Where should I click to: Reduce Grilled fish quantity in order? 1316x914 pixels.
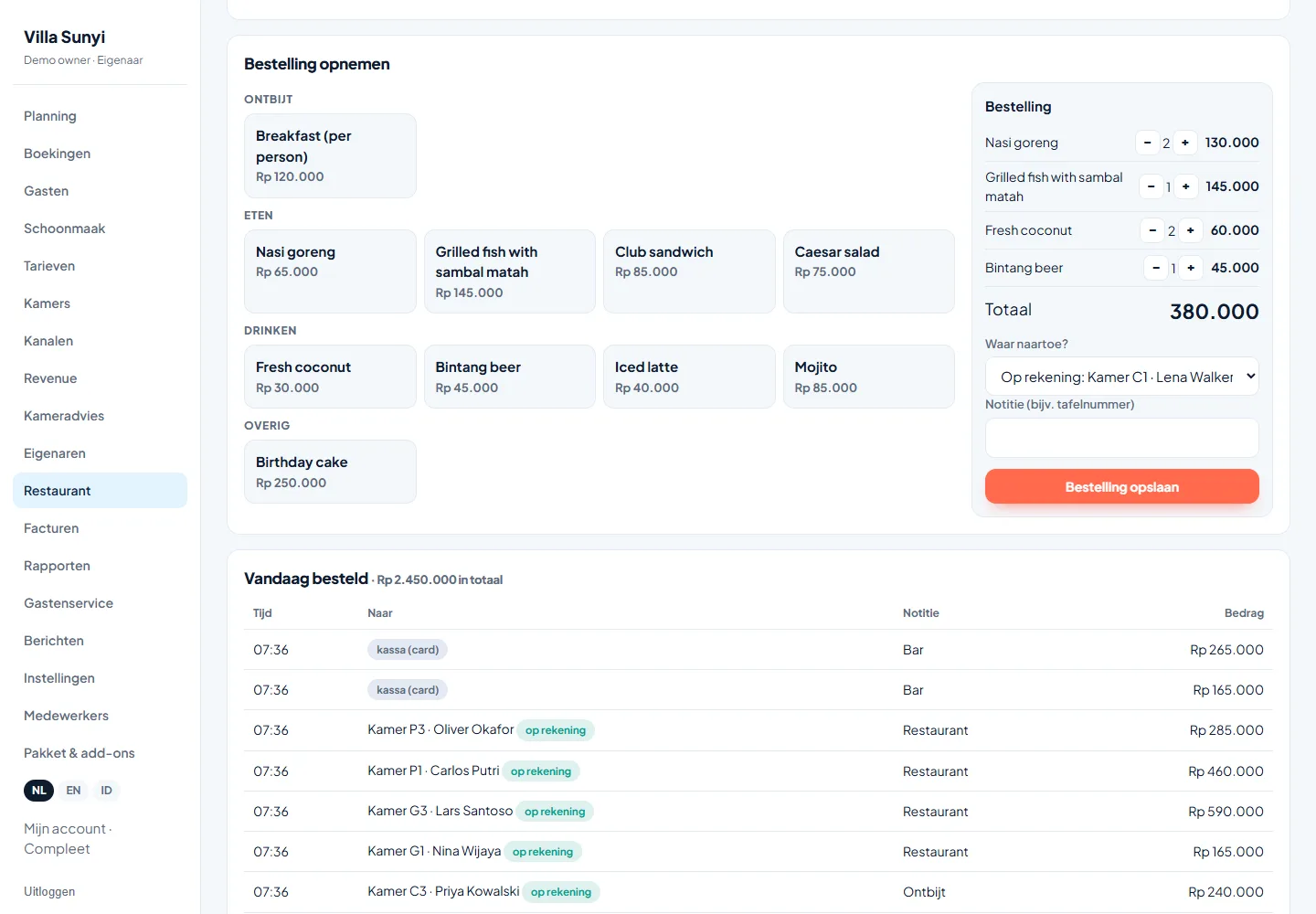click(1151, 186)
